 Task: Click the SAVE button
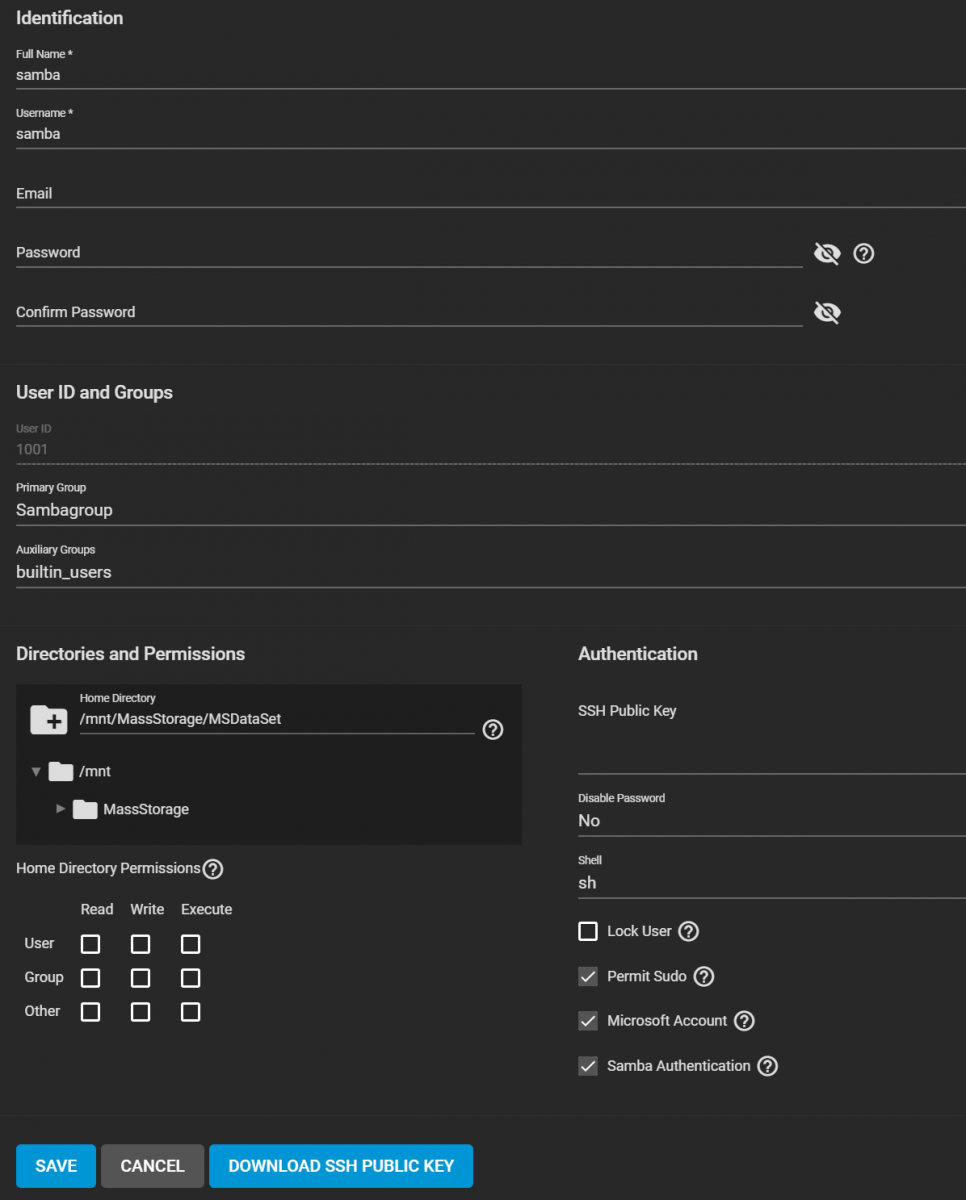coord(56,1166)
